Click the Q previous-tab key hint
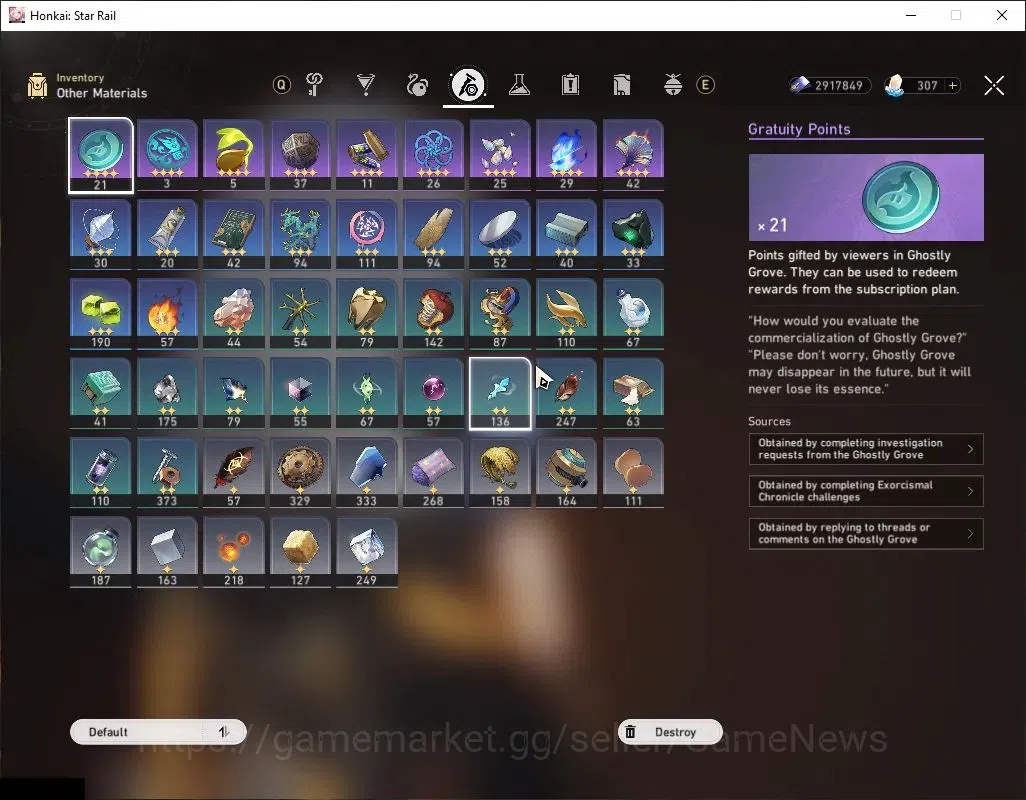 281,85
